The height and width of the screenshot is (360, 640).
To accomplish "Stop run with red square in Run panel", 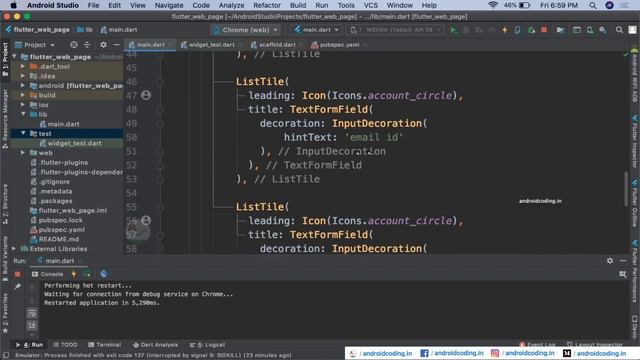I will [18, 274].
